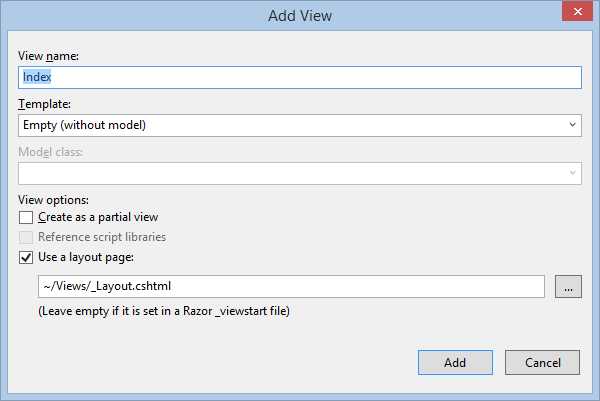Image resolution: width=600 pixels, height=401 pixels.
Task: Click the Model class label
Action: (51, 152)
